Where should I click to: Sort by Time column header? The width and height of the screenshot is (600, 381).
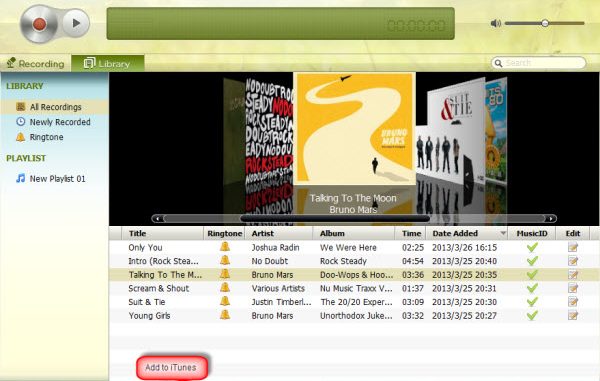[x=411, y=233]
